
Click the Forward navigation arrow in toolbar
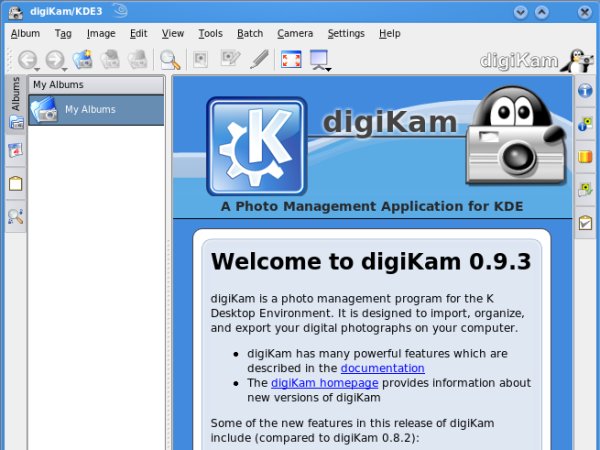[x=54, y=60]
